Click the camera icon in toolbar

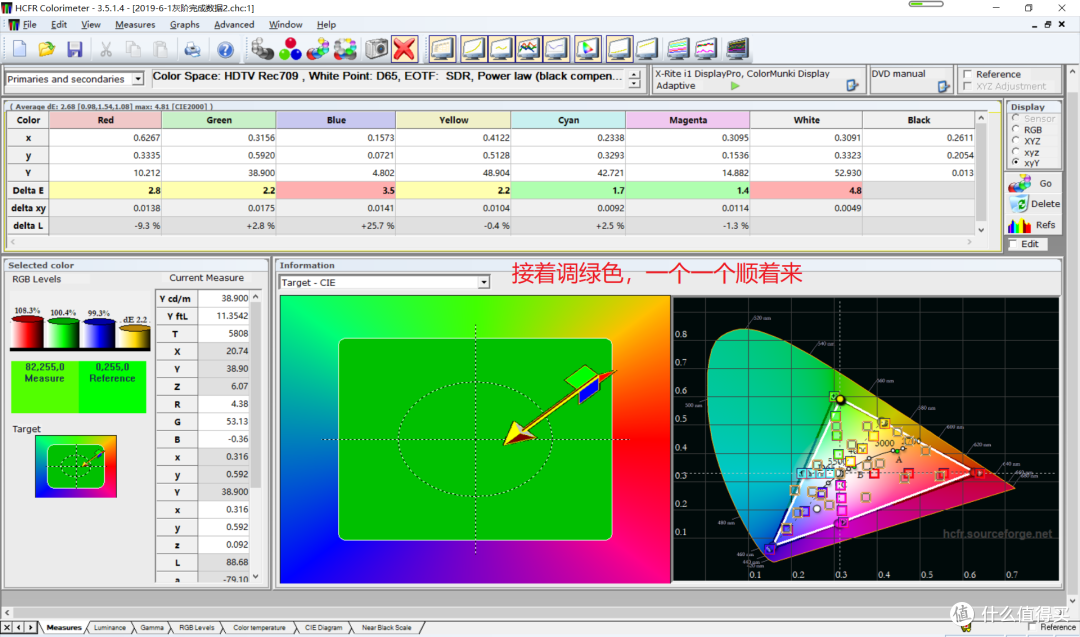[376, 48]
